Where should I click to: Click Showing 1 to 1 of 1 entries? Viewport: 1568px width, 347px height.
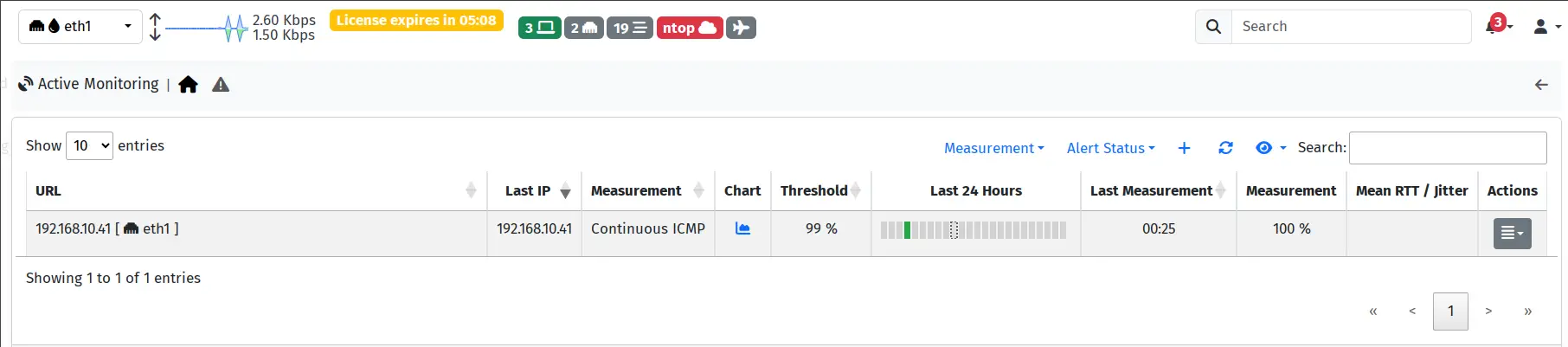coord(113,278)
